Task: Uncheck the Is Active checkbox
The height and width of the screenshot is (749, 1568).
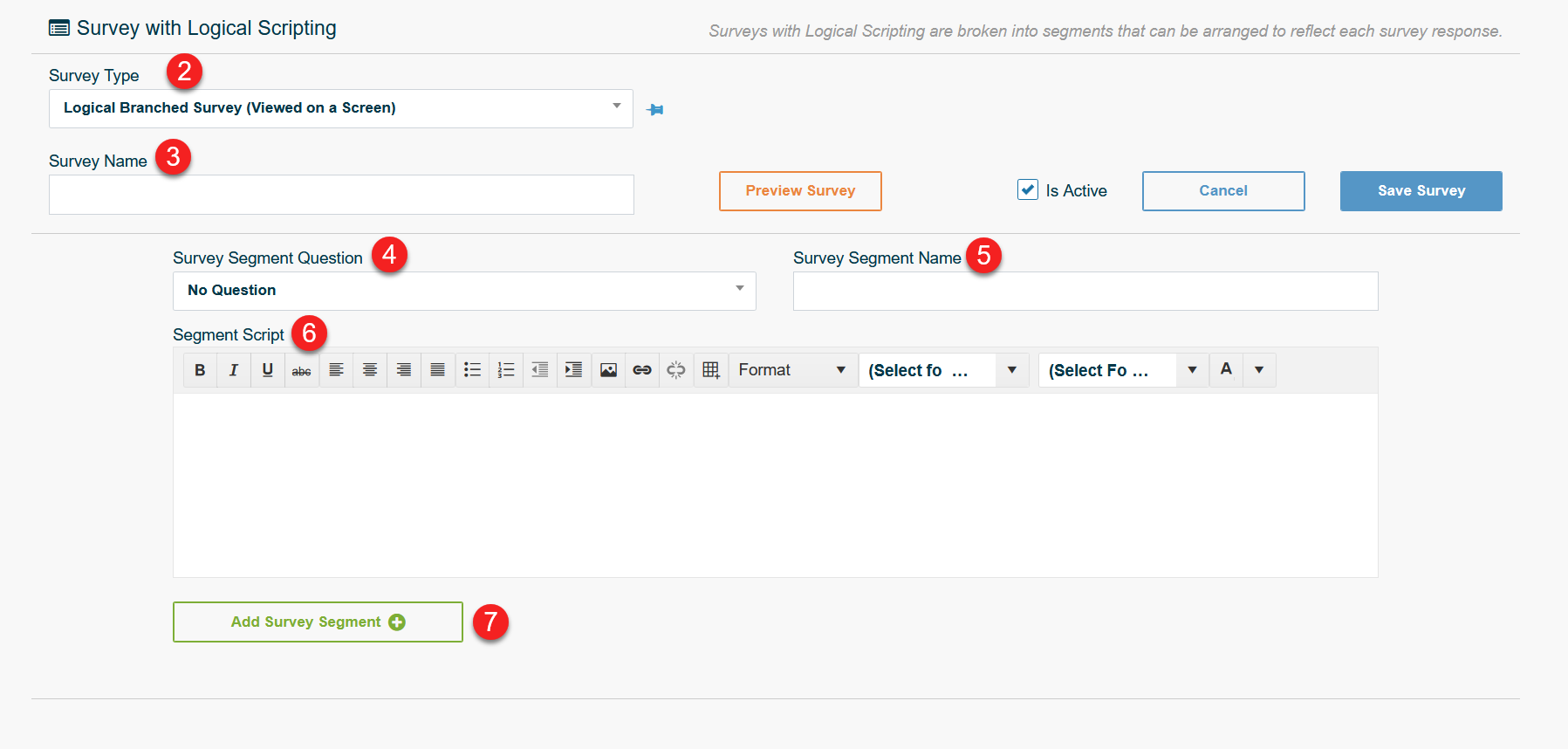Action: point(1028,189)
